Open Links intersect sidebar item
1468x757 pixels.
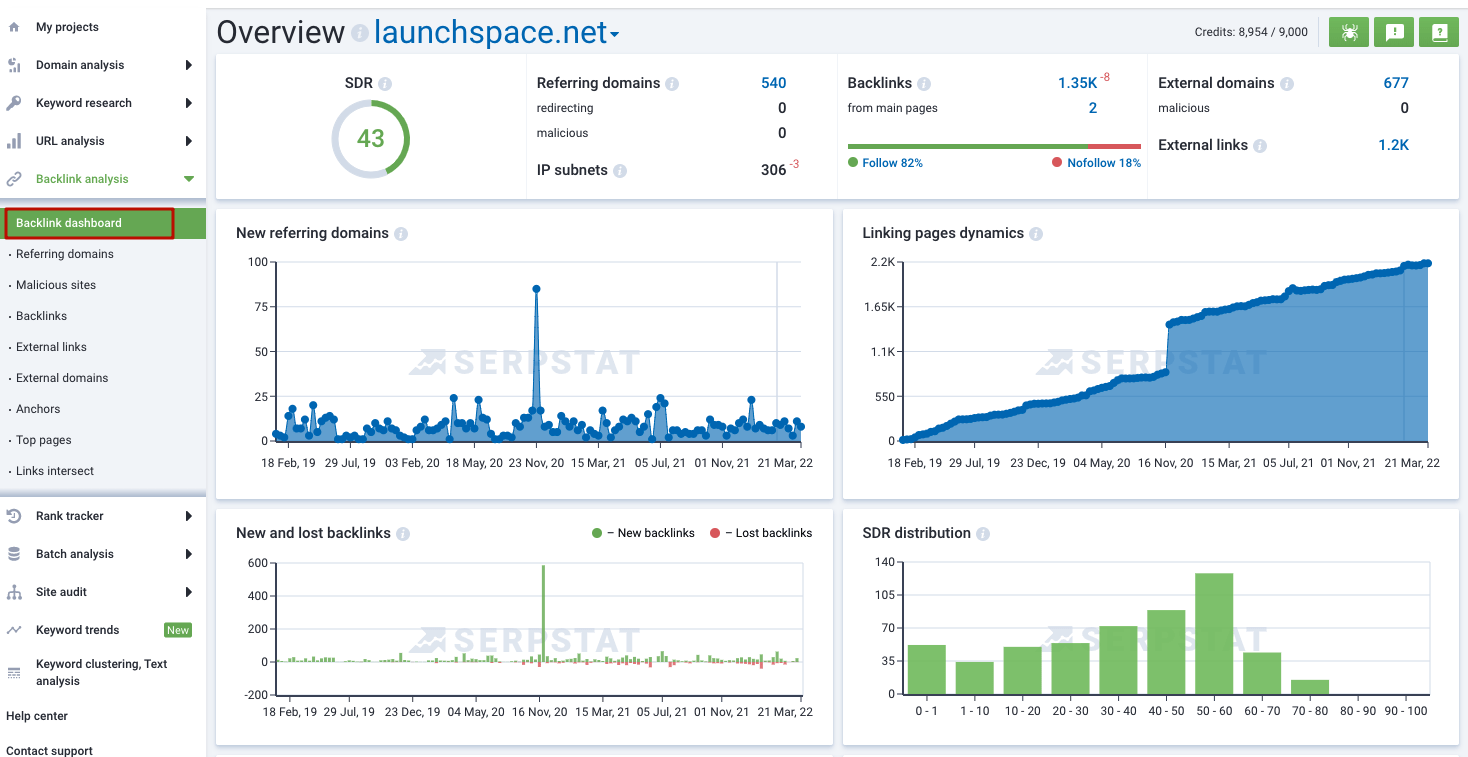55,471
